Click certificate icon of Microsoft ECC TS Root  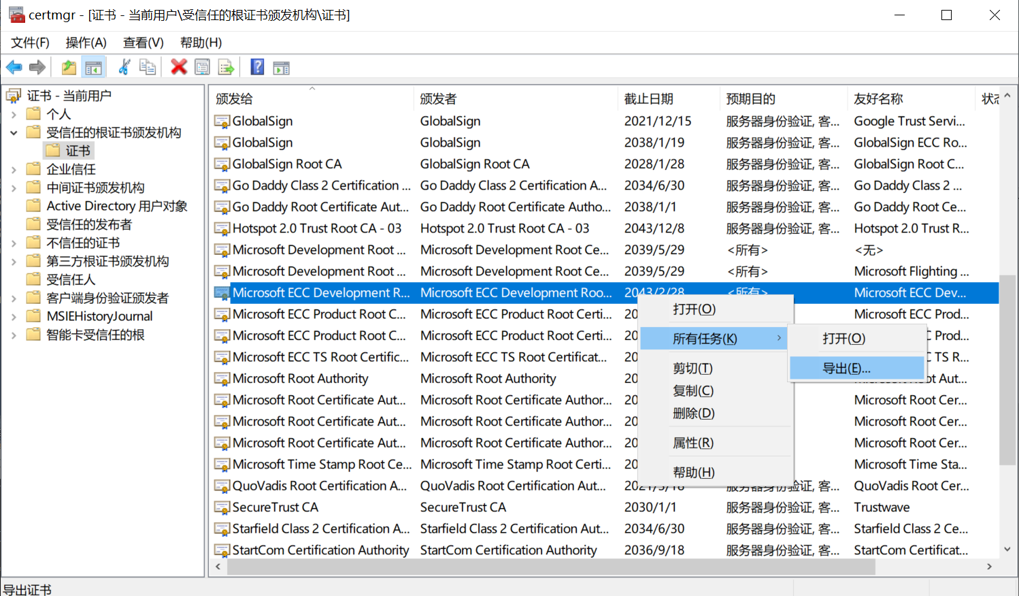click(x=222, y=357)
